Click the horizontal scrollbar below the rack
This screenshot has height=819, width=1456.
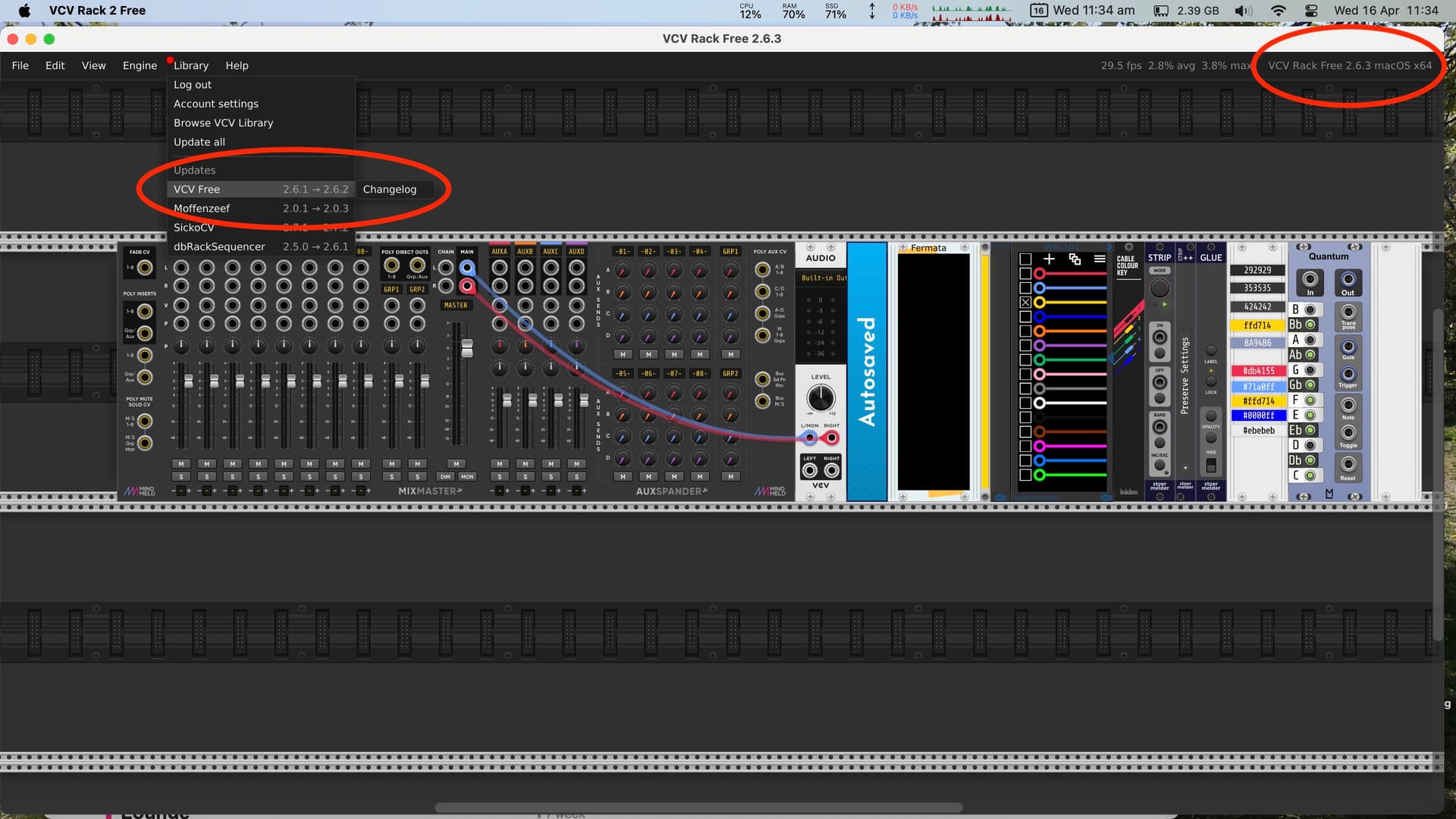[698, 808]
